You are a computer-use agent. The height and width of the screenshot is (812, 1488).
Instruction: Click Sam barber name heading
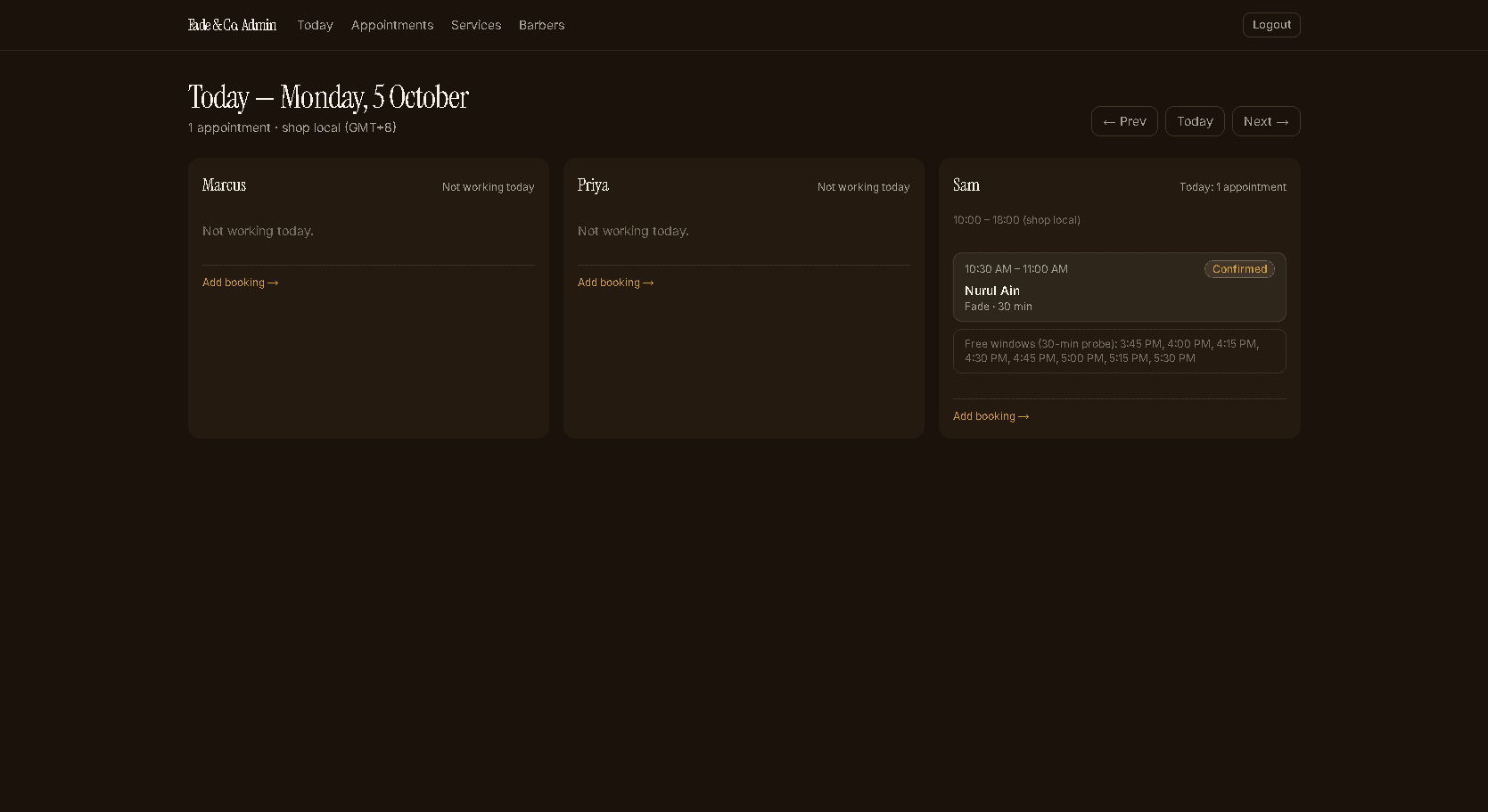pyautogui.click(x=966, y=185)
